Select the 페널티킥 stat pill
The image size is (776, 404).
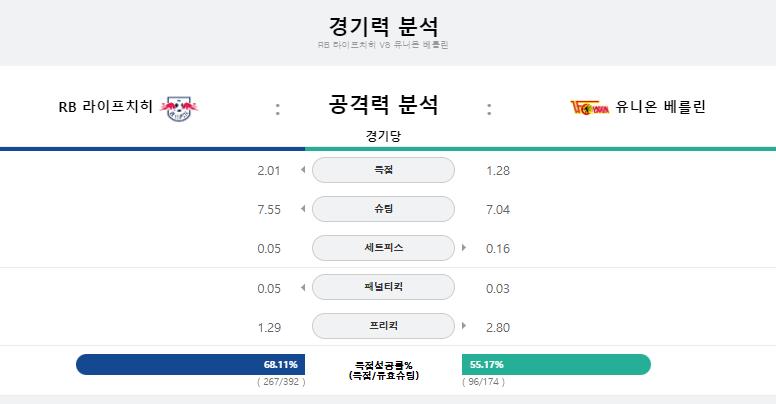(x=384, y=287)
